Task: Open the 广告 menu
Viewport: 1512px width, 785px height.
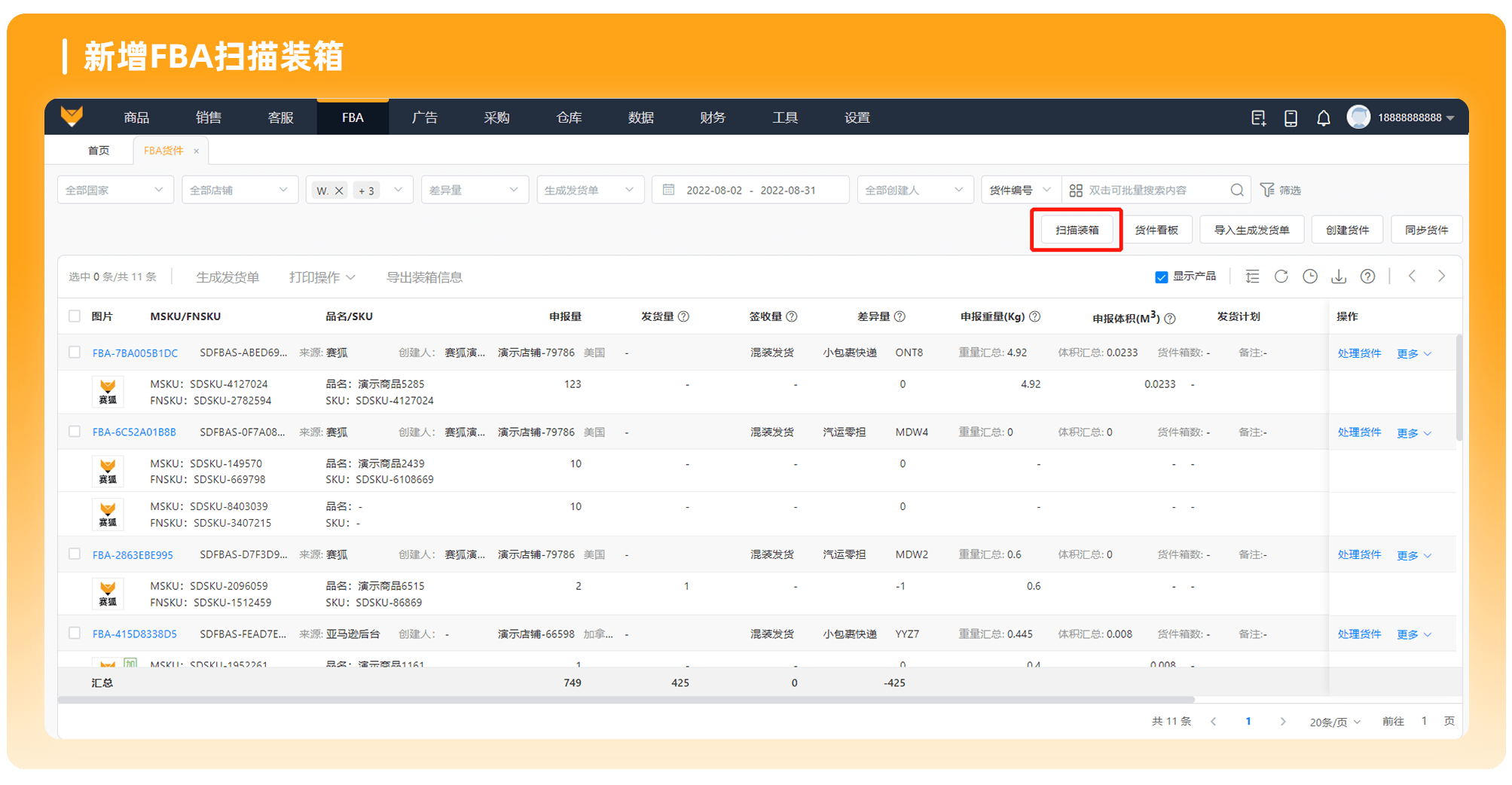Action: coord(425,118)
